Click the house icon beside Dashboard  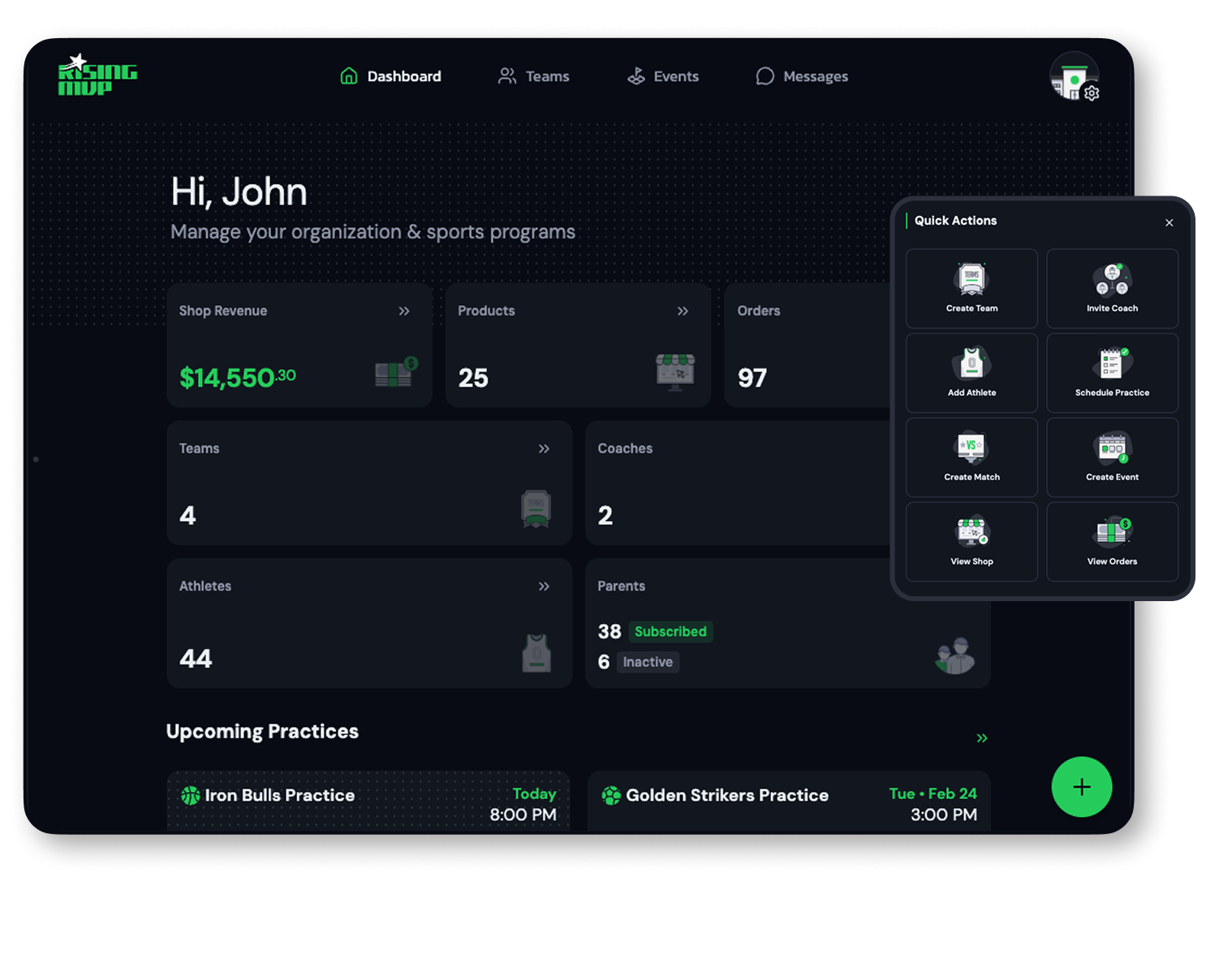coord(349,76)
